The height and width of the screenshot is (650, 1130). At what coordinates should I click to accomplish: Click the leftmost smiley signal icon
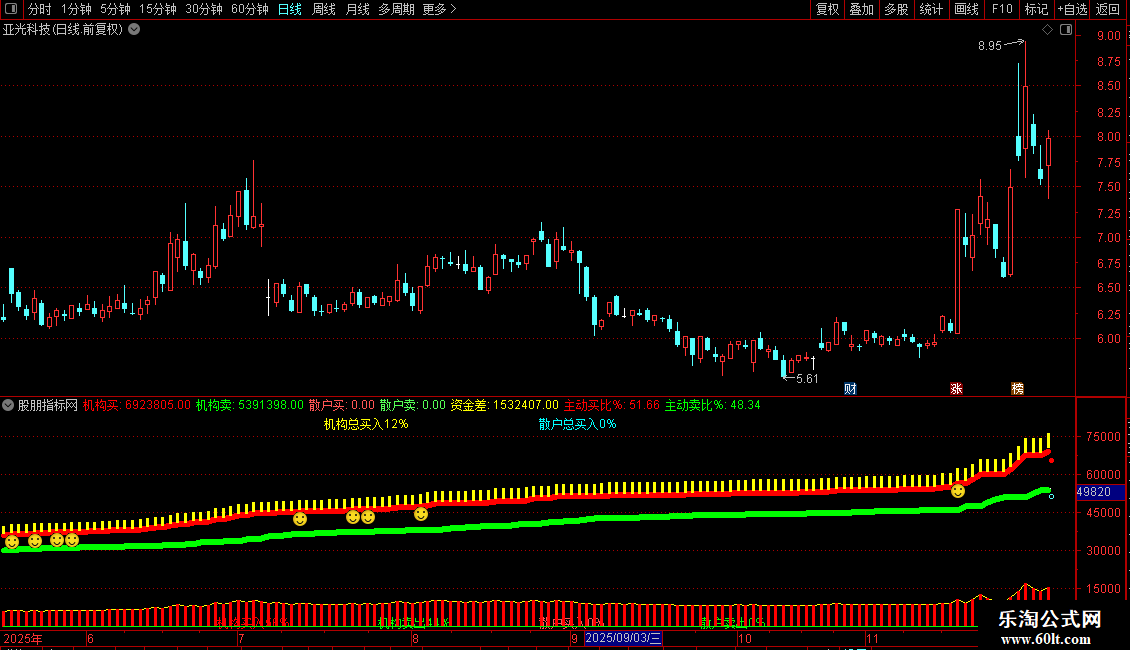point(12,542)
